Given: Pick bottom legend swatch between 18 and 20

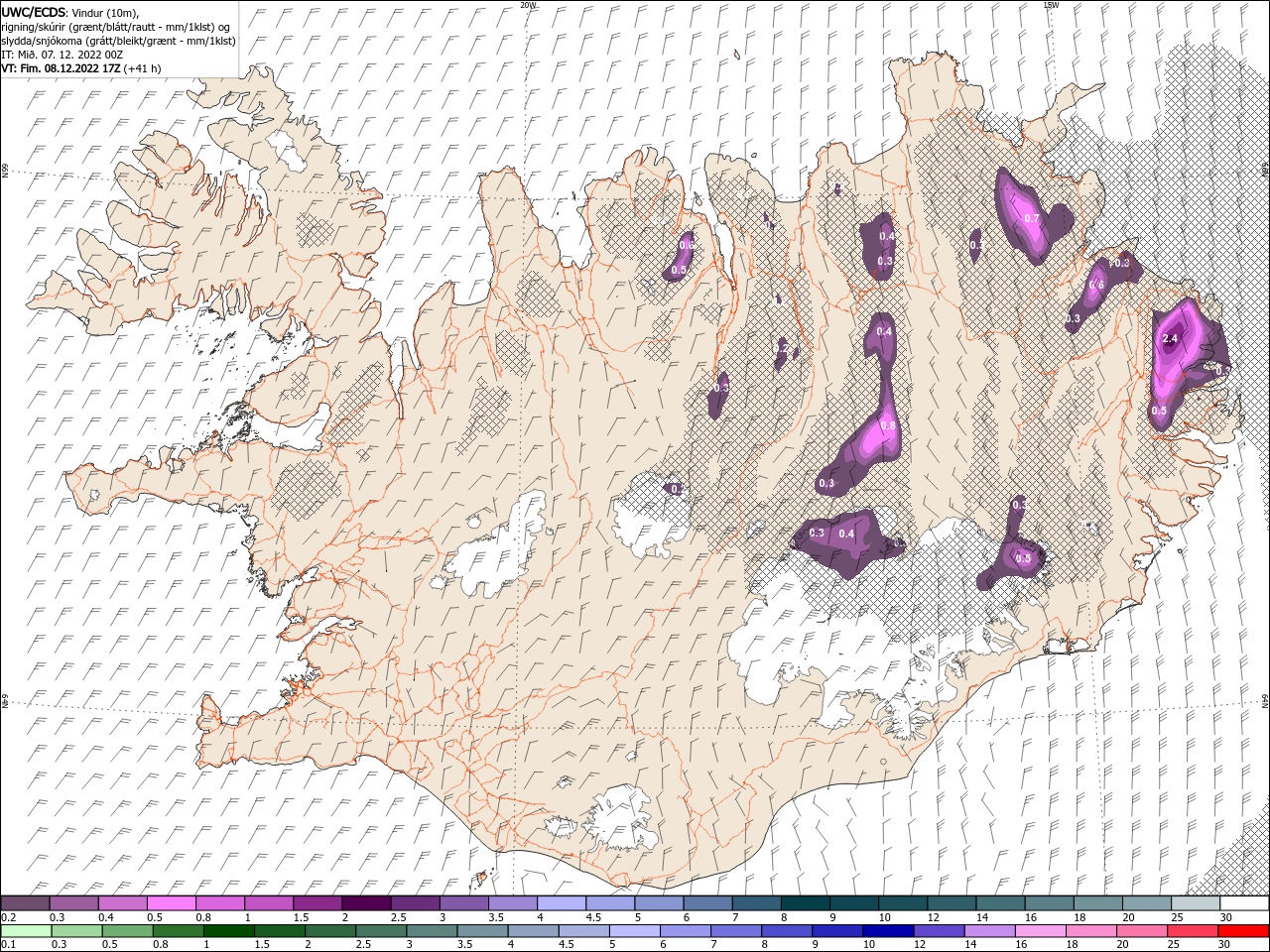Looking at the screenshot, I should point(1090,931).
